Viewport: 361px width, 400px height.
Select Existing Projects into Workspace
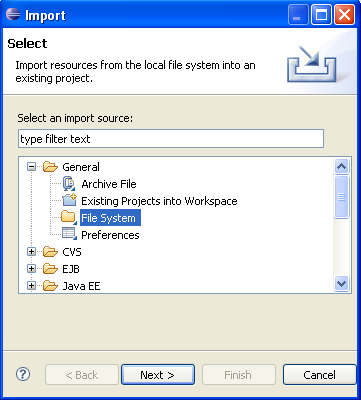159,201
